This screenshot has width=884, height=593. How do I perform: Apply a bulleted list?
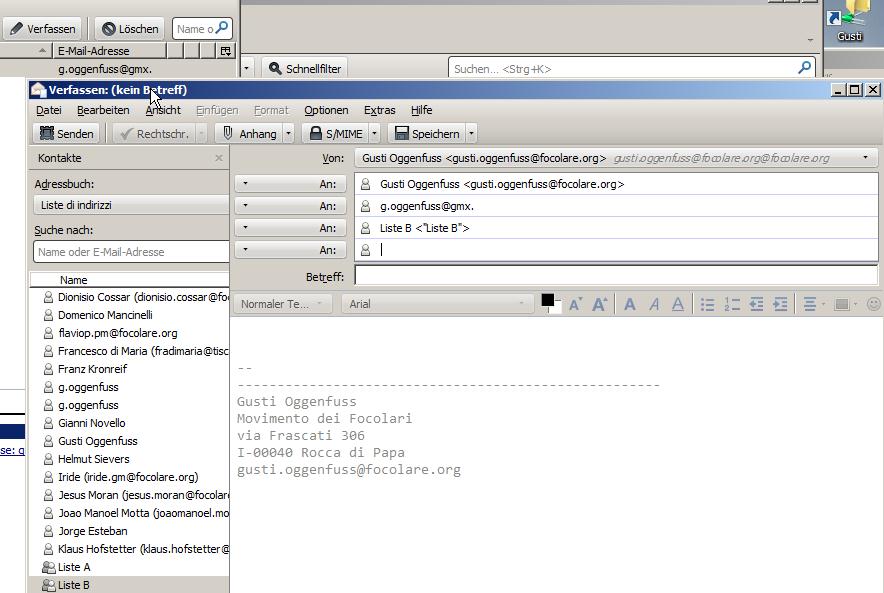[707, 304]
